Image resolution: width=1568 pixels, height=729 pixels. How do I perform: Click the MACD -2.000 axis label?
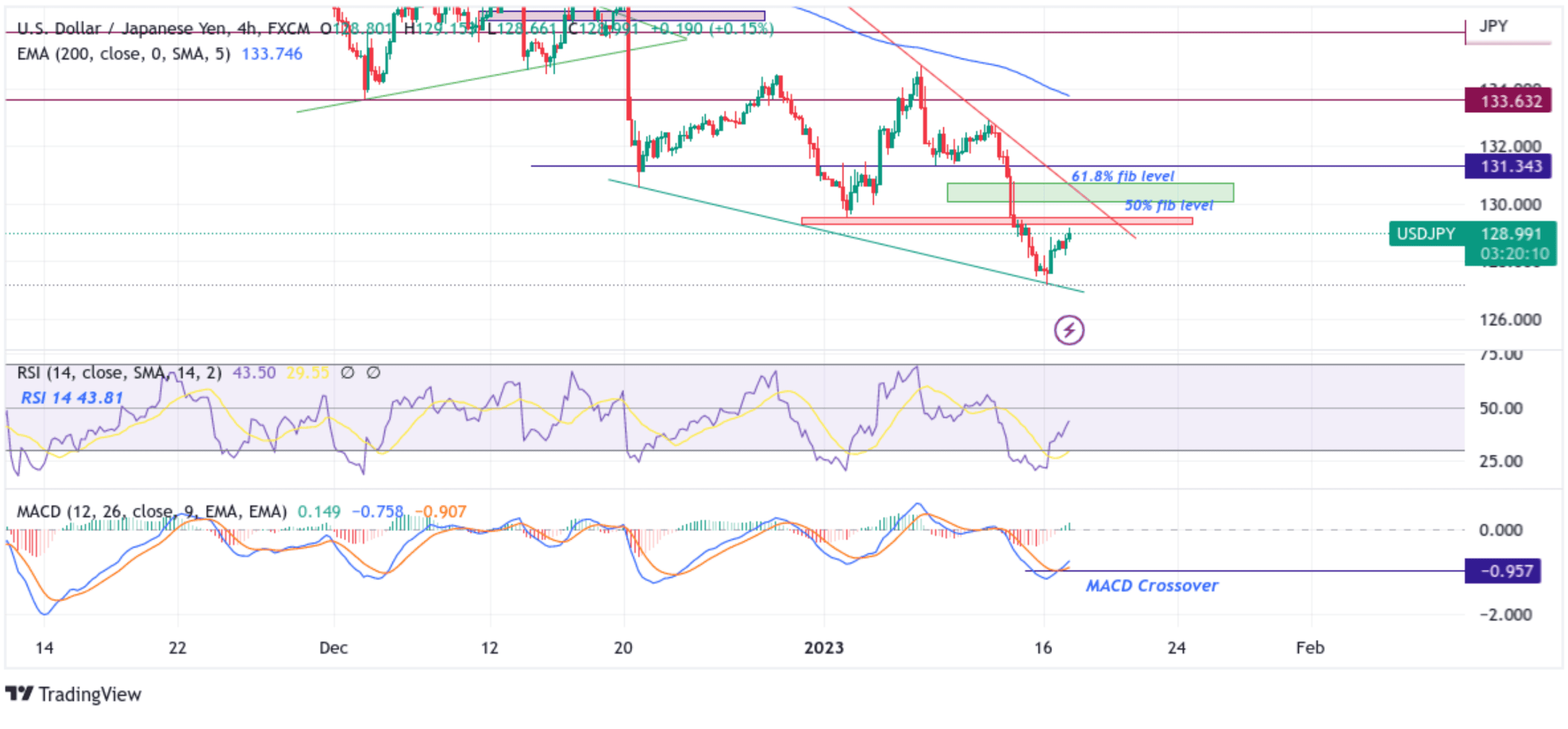click(1505, 614)
